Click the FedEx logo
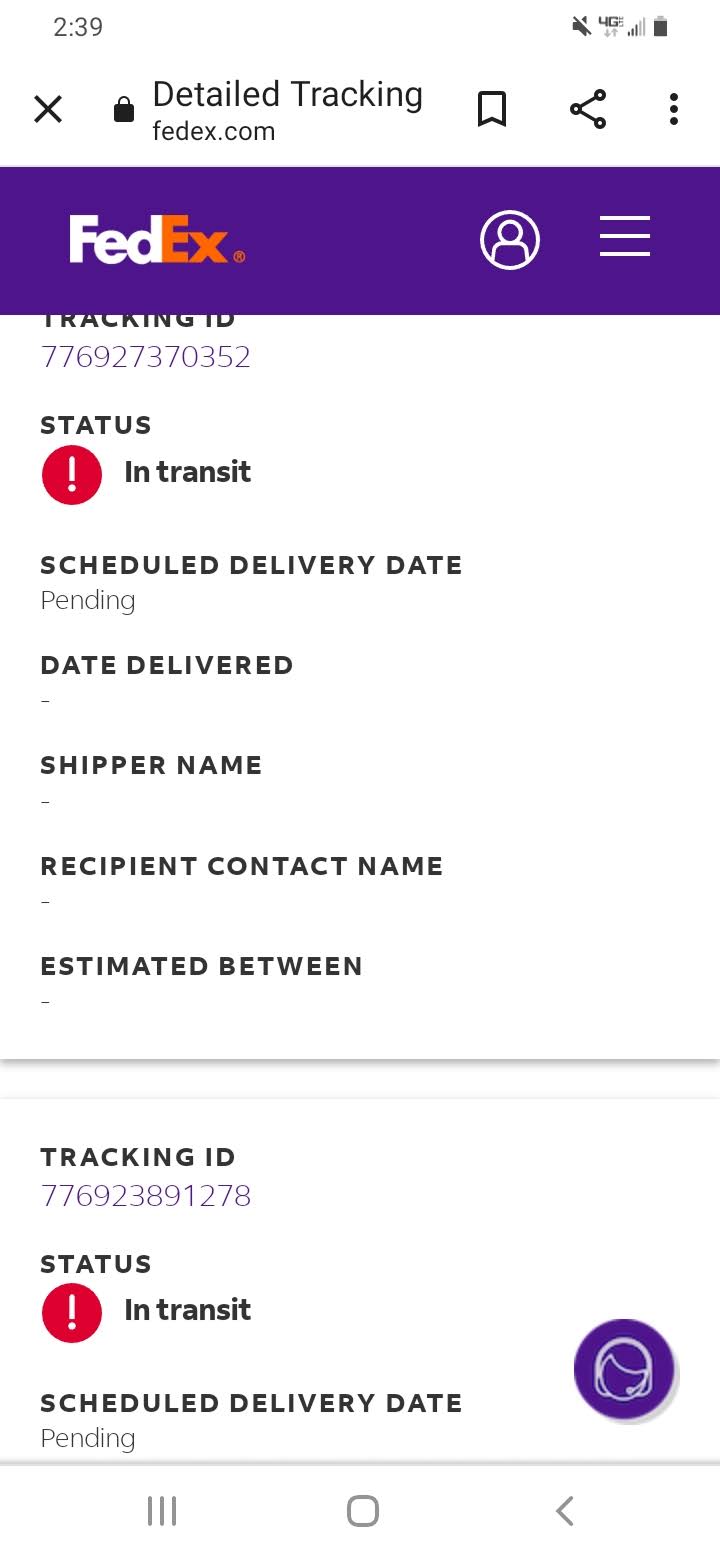The height and width of the screenshot is (1560, 720). [152, 240]
